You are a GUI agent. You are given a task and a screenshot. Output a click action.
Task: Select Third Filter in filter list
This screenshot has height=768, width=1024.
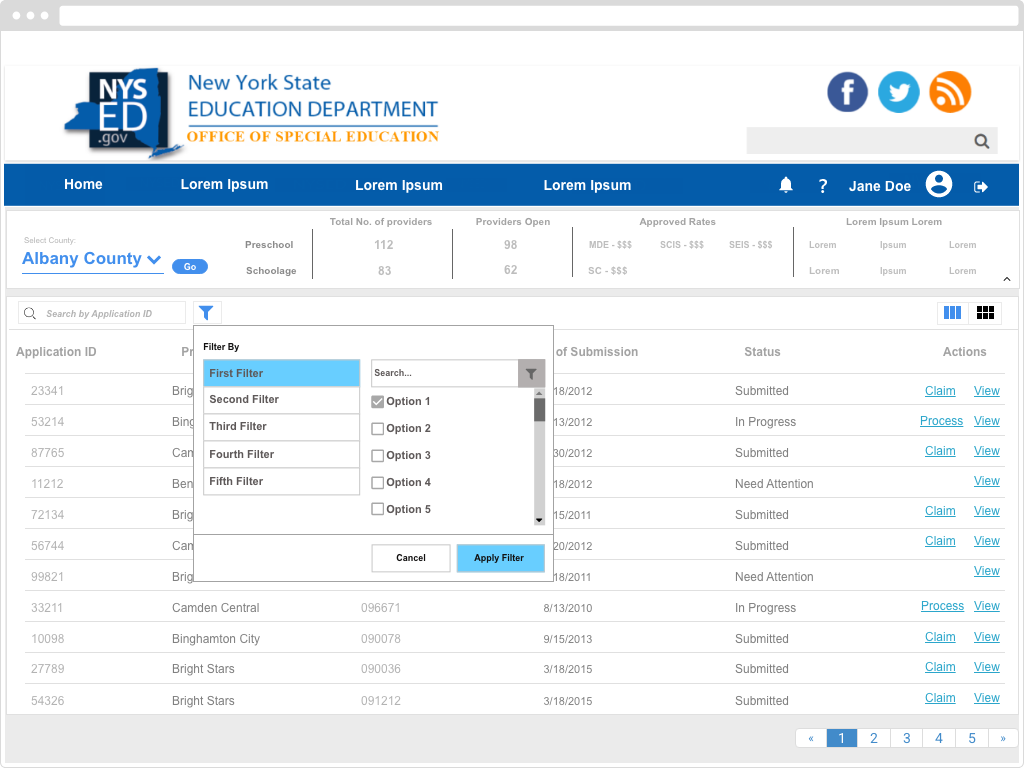(x=281, y=427)
